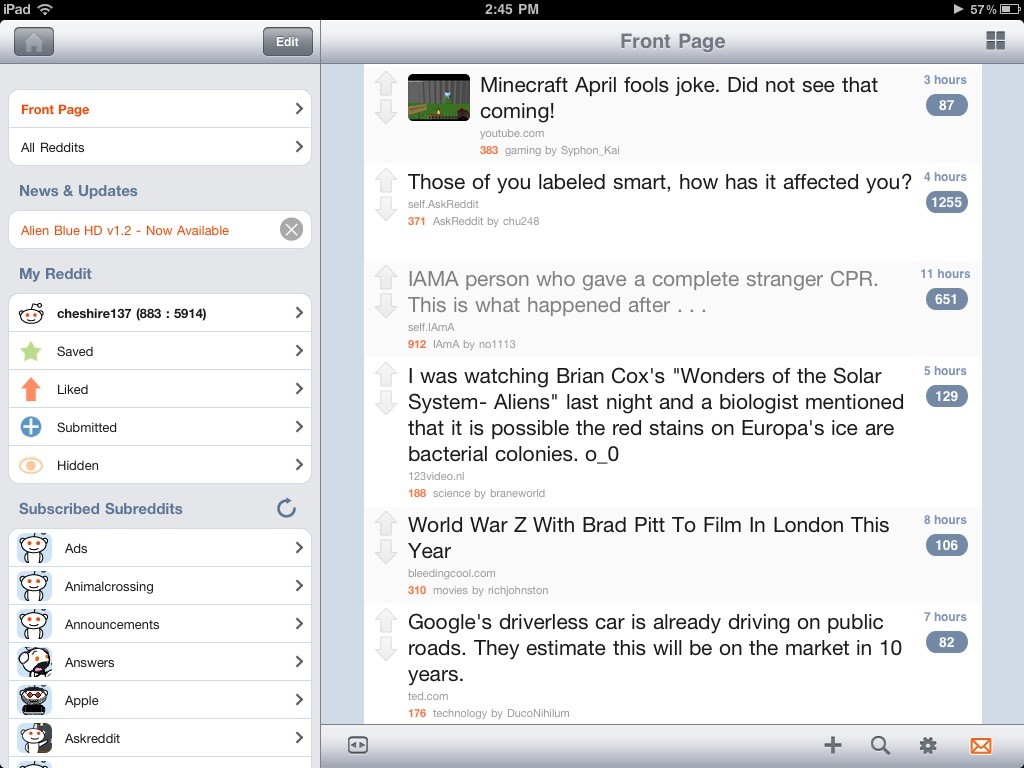Open the 106 comments bubble
This screenshot has width=1024, height=768.
[x=946, y=545]
